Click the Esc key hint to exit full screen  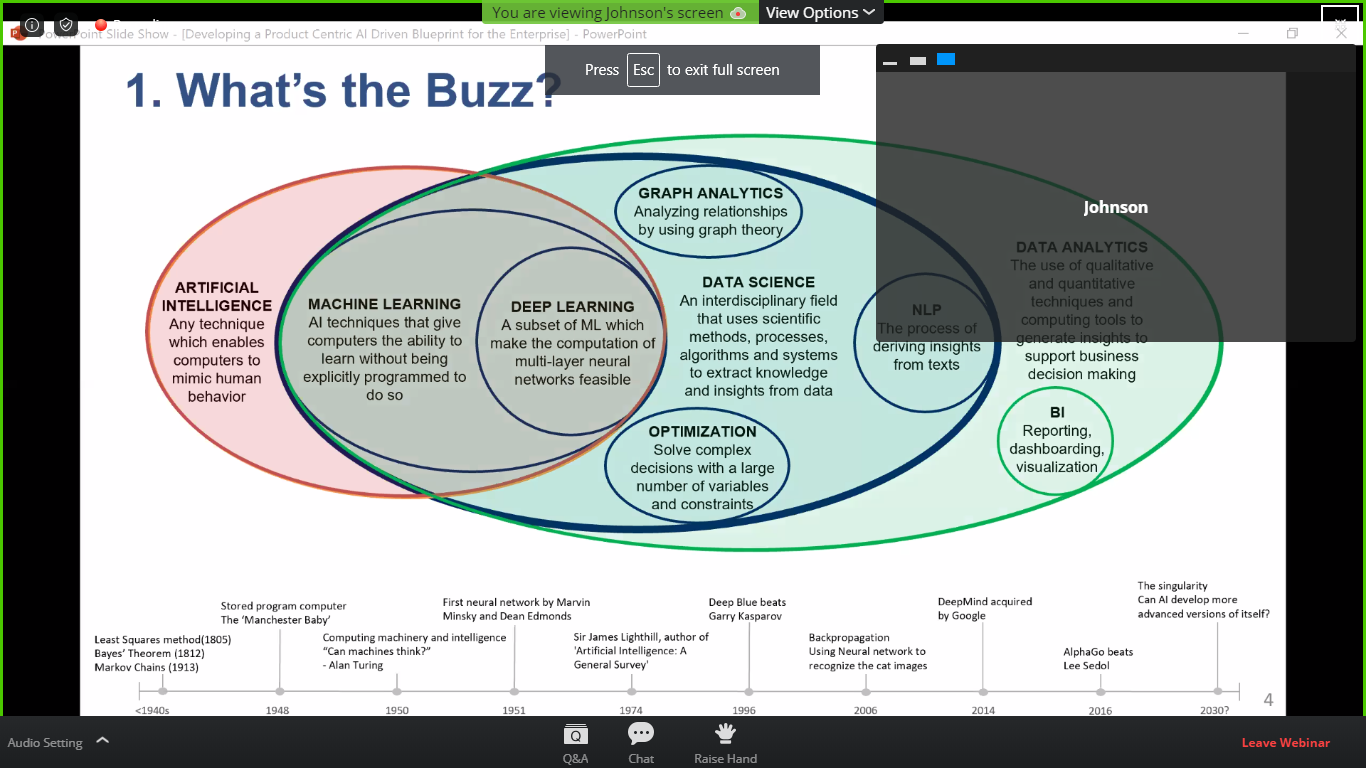pos(644,70)
